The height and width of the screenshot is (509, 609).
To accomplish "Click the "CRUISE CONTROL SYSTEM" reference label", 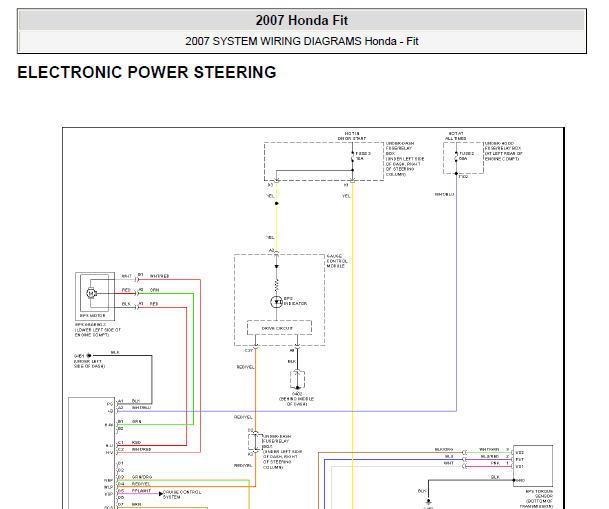I will click(x=182, y=494).
